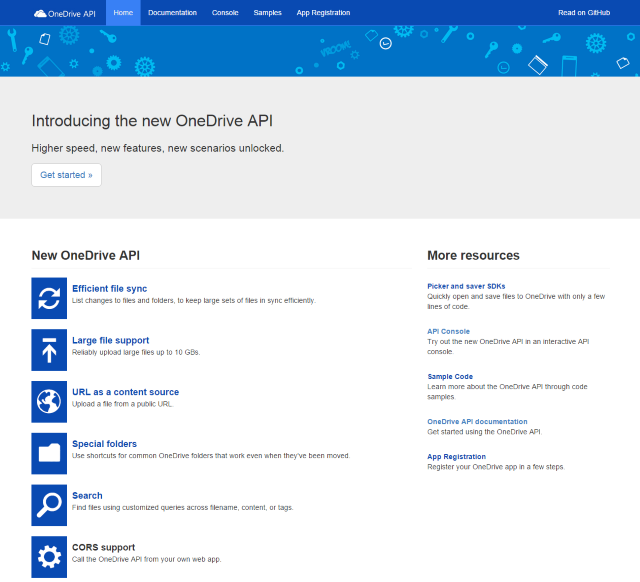Click 'Learn more about the OneDrive API through code samples' text
The width and height of the screenshot is (640, 582).
[507, 392]
